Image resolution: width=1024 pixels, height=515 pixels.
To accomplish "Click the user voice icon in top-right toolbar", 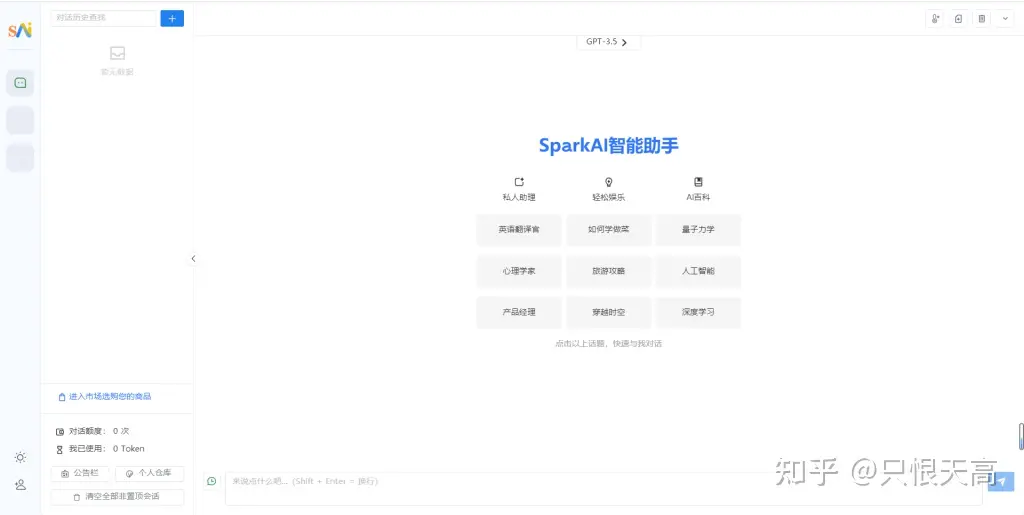I will point(935,19).
